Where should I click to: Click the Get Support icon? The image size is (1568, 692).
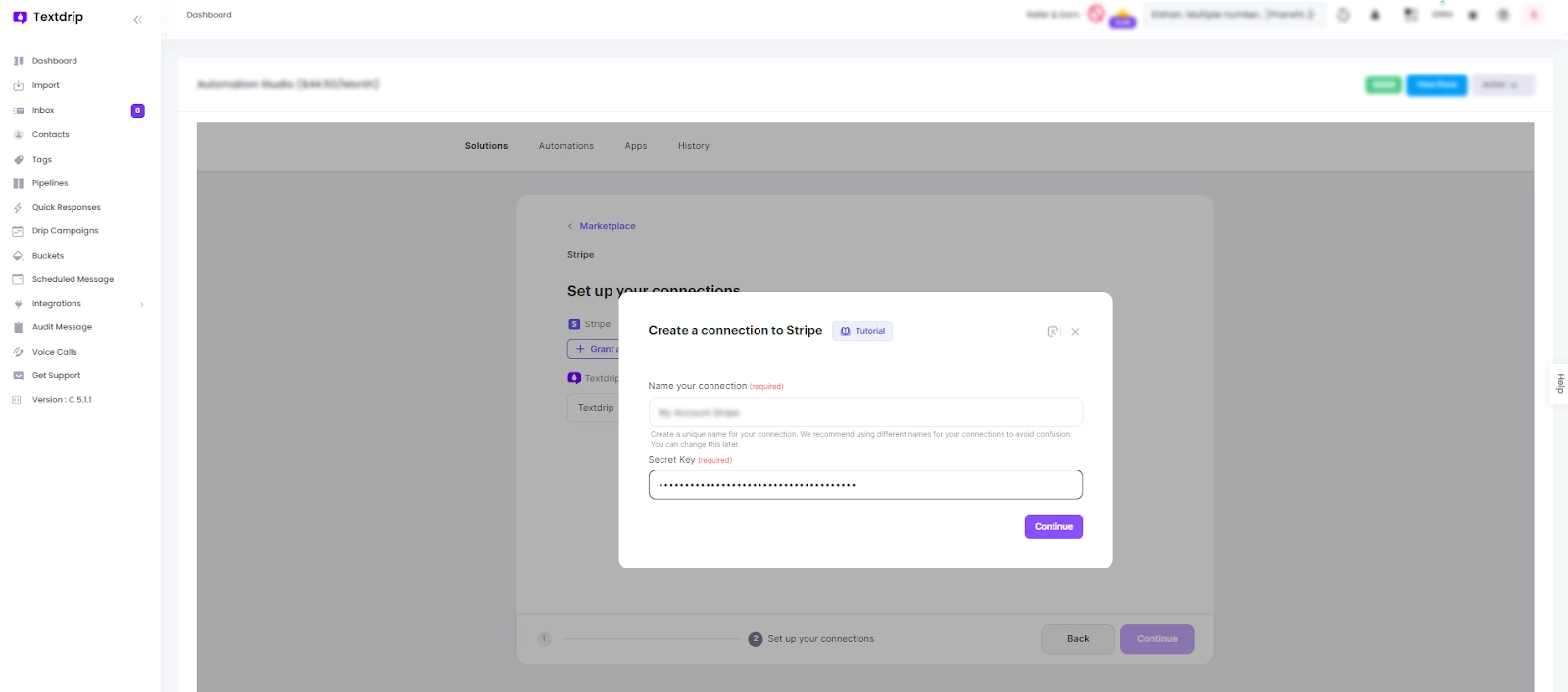click(18, 375)
